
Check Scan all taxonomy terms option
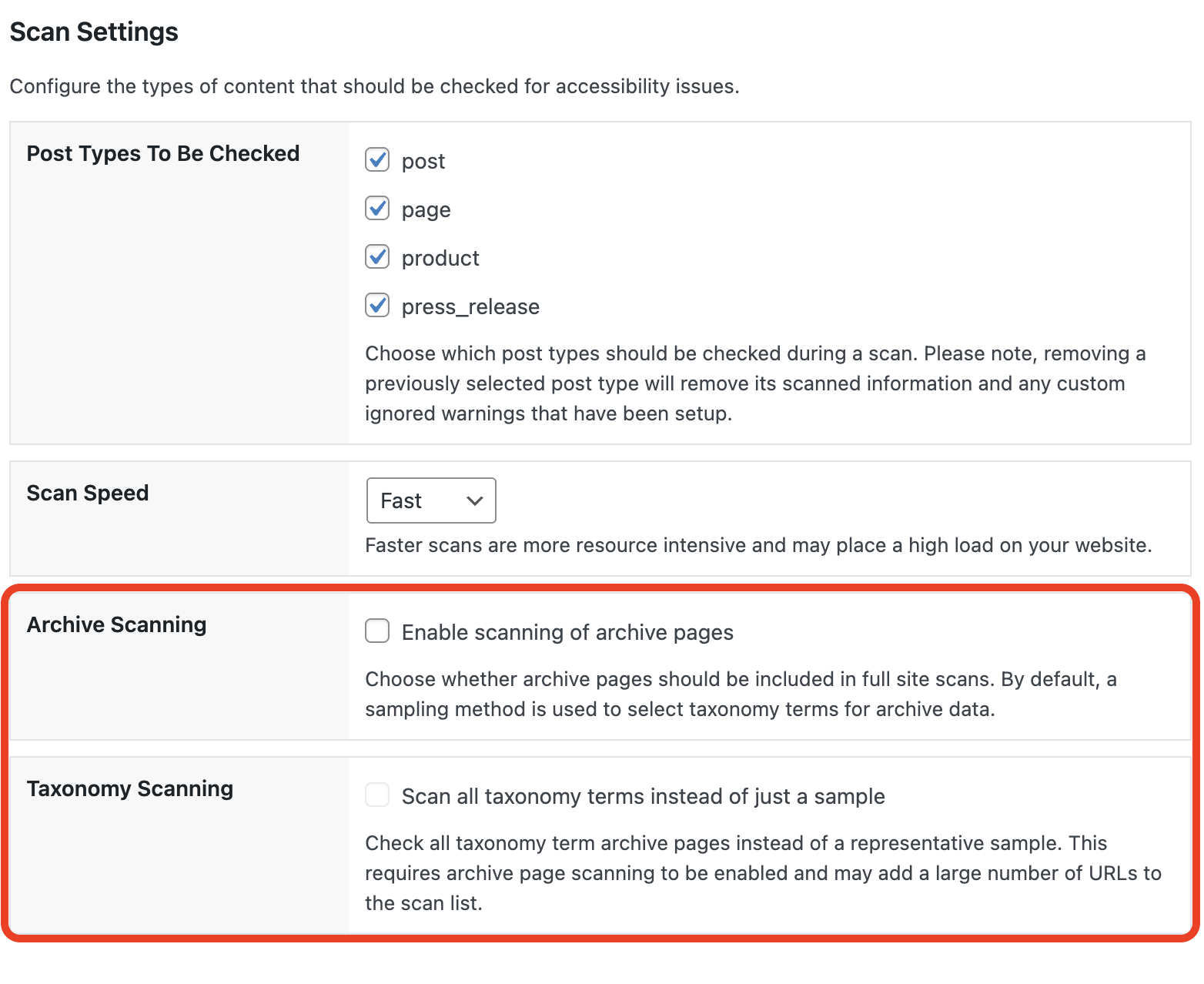[x=377, y=795]
